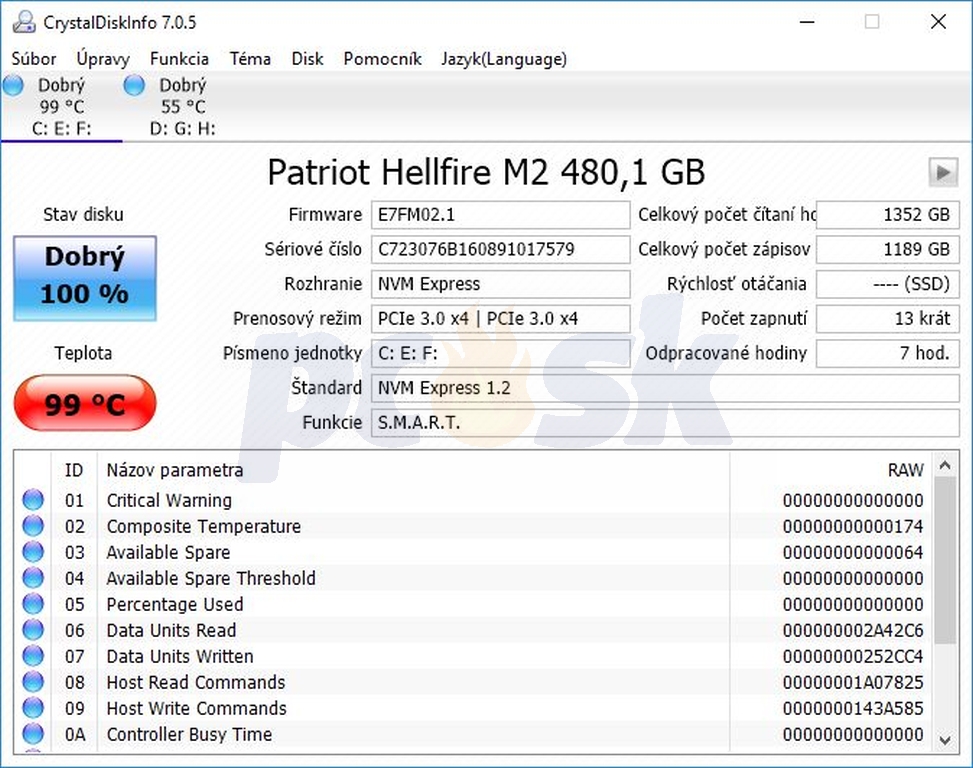Select the Critical Warning parameter name
Screen dimensions: 973x768
click(x=169, y=500)
